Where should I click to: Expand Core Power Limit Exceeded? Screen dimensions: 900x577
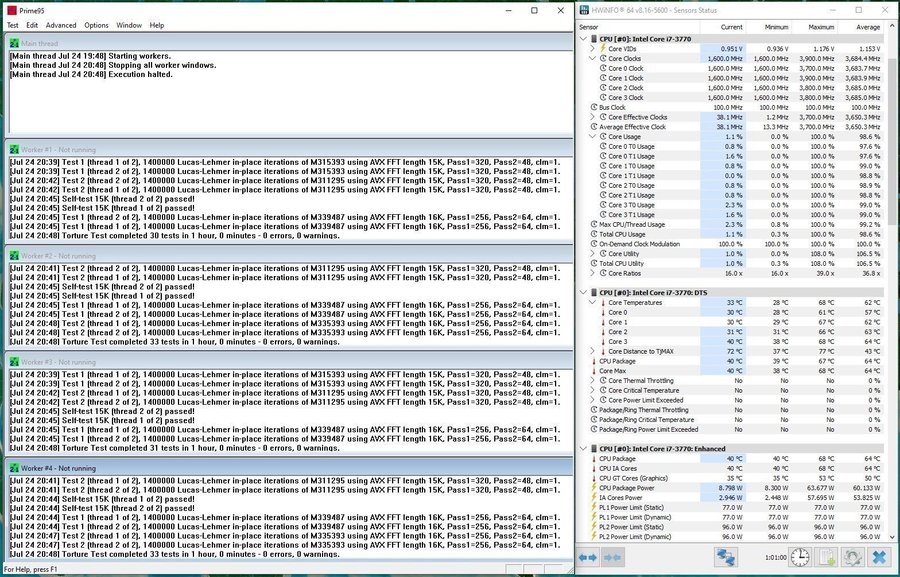tap(592, 400)
